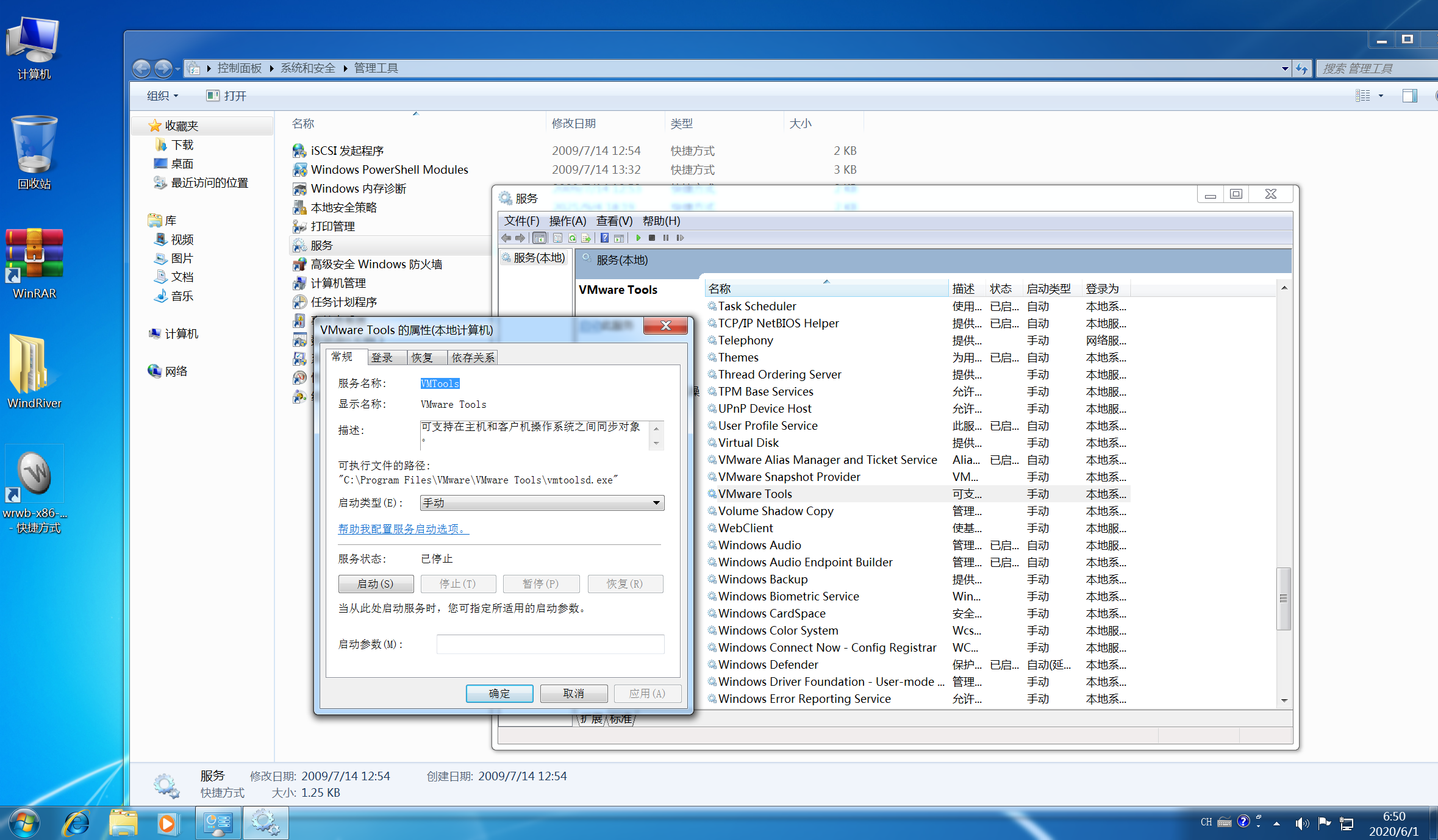Screen dimensions: 1438x840
Task: Click the blue Help question-mark toolbar icon
Action: 604,238
